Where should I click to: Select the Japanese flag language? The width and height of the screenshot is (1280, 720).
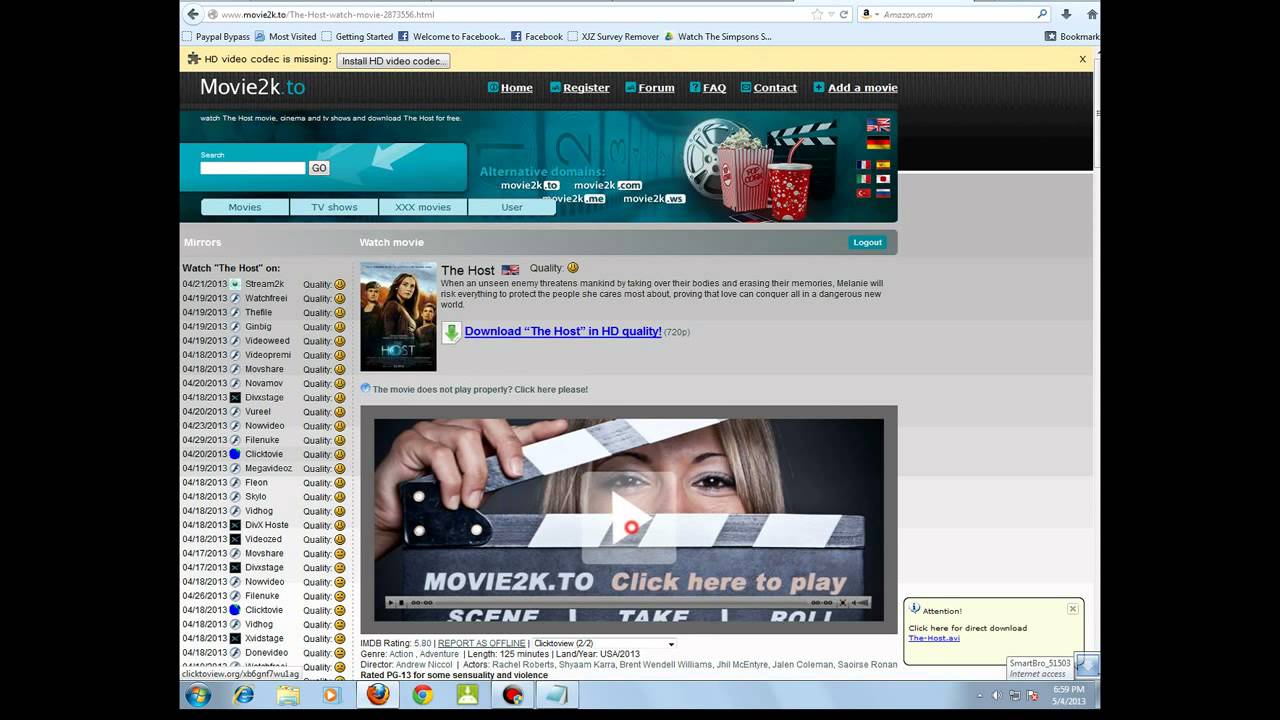pos(883,179)
